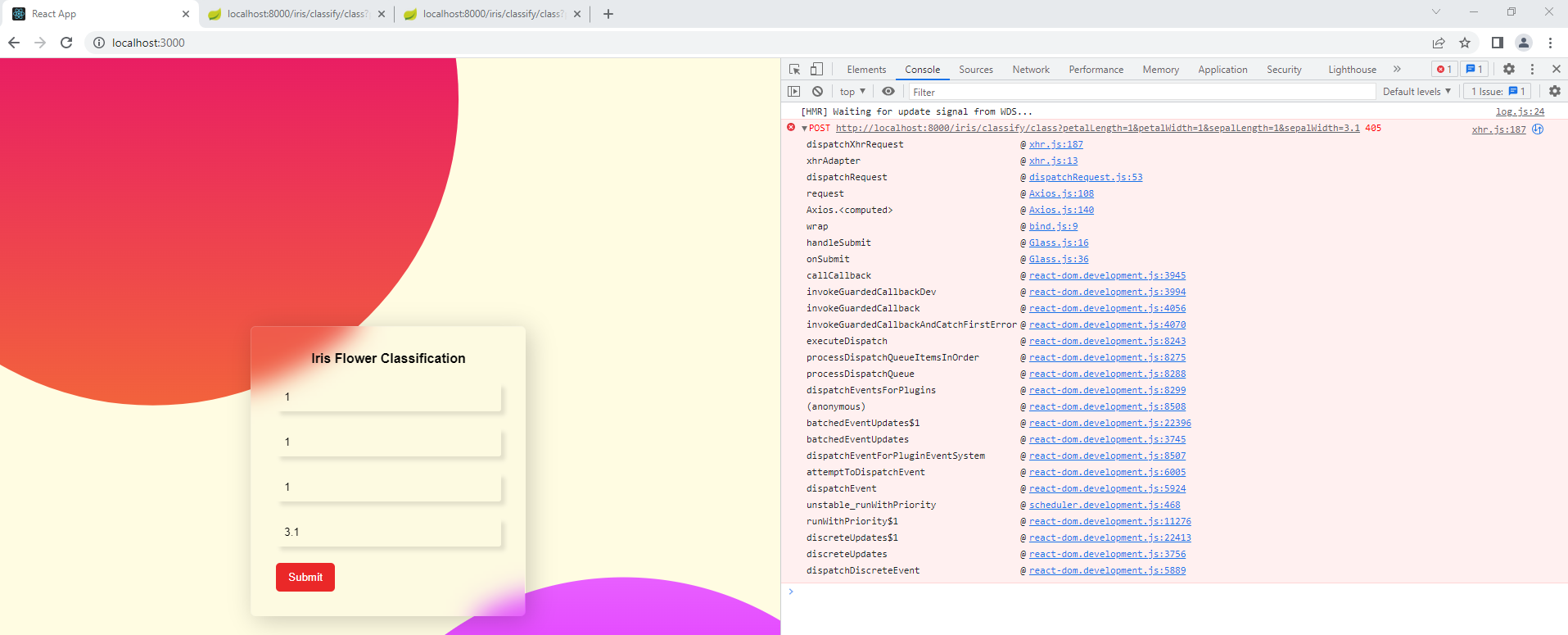Open the log.js:24 source link

[x=1520, y=111]
